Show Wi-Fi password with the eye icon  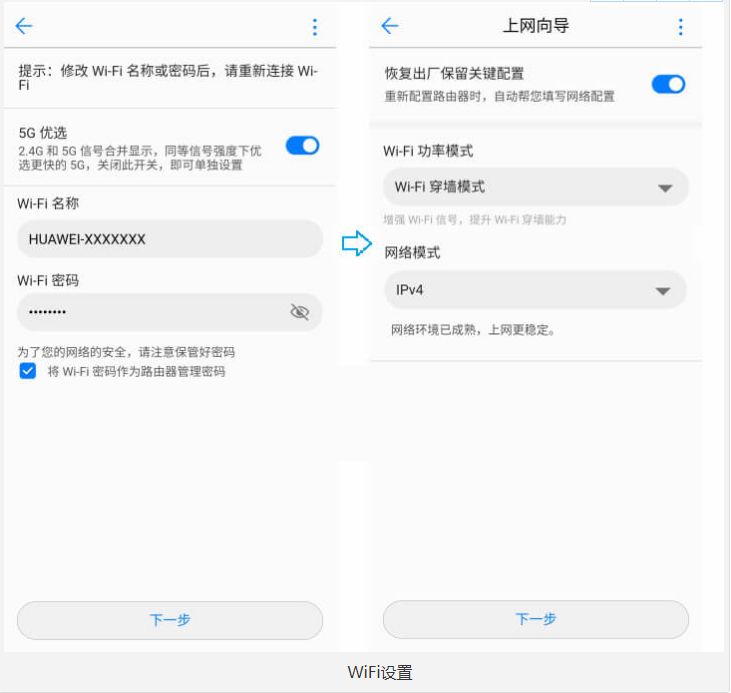tap(299, 312)
